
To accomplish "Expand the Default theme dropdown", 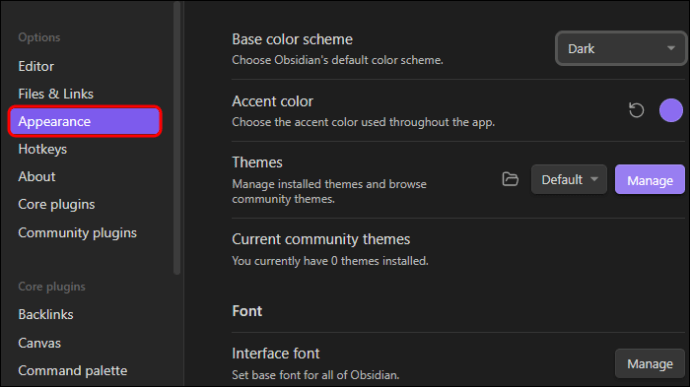I will [x=569, y=179].
